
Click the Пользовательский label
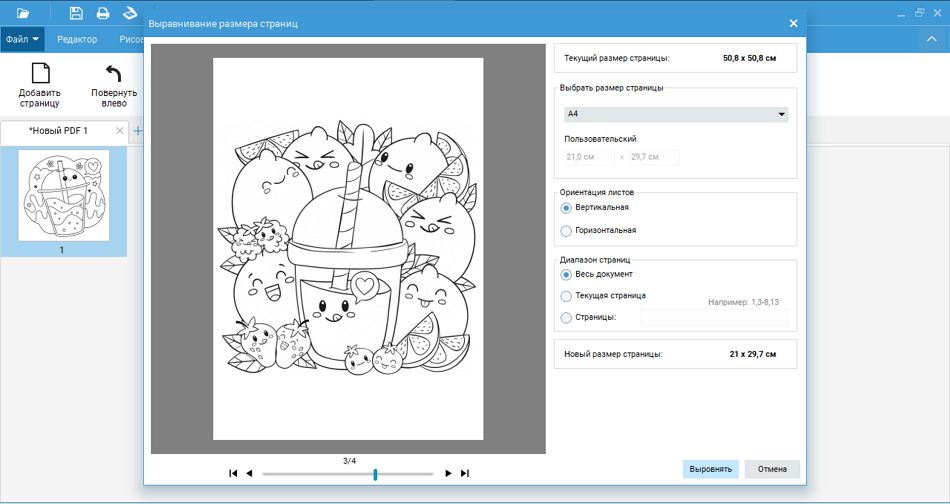tap(600, 139)
